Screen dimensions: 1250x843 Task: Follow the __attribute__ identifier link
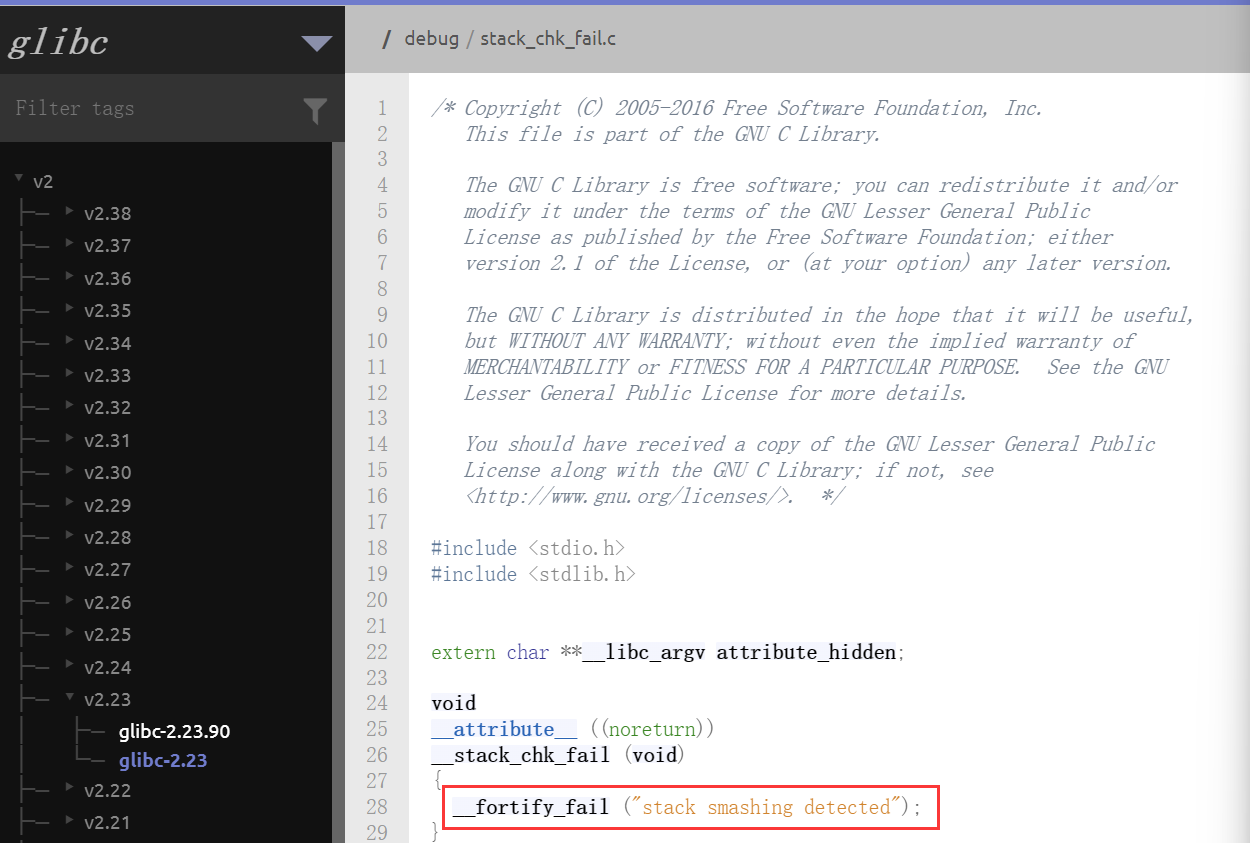[504, 729]
